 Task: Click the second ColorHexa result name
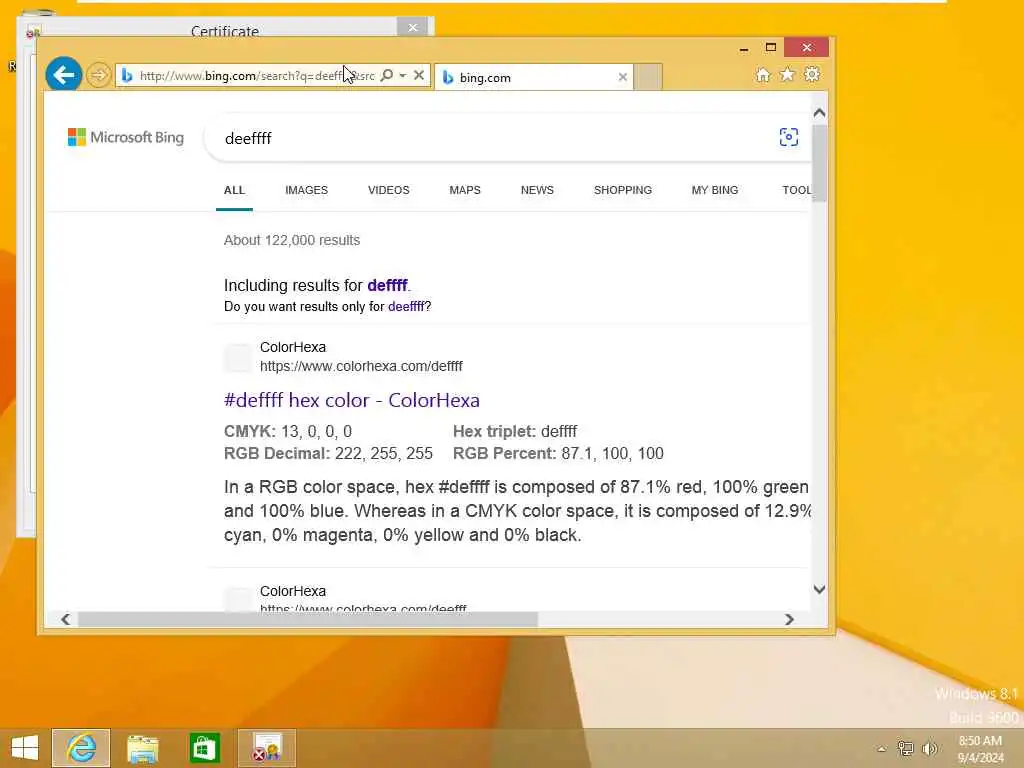pos(293,591)
